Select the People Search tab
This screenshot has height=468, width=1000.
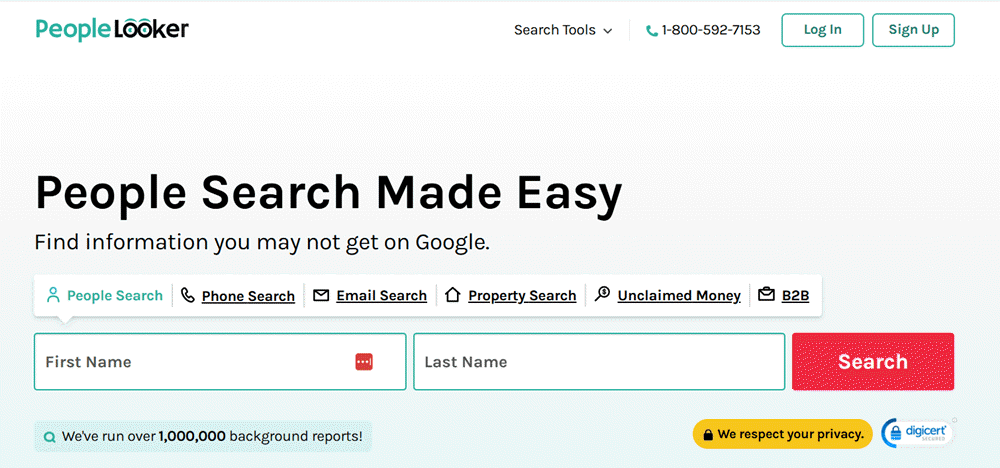coord(114,296)
